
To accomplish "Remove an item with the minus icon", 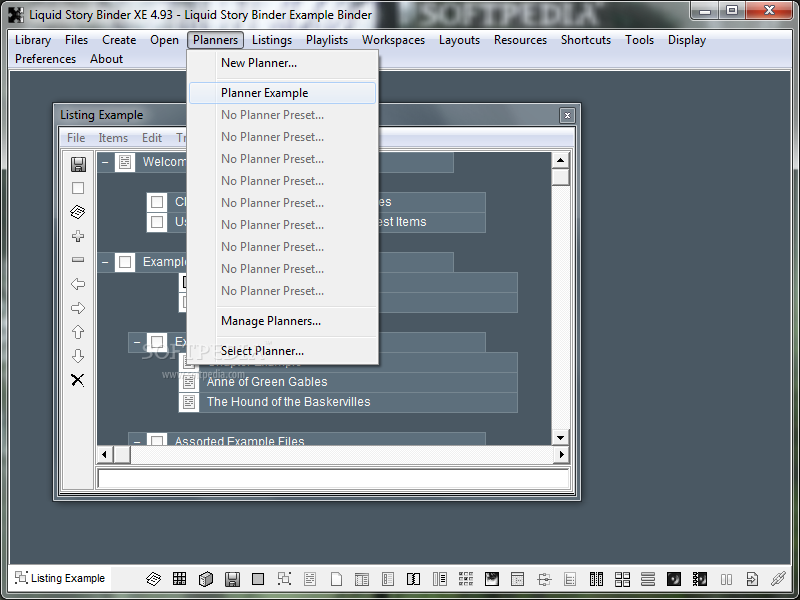I will click(x=78, y=260).
